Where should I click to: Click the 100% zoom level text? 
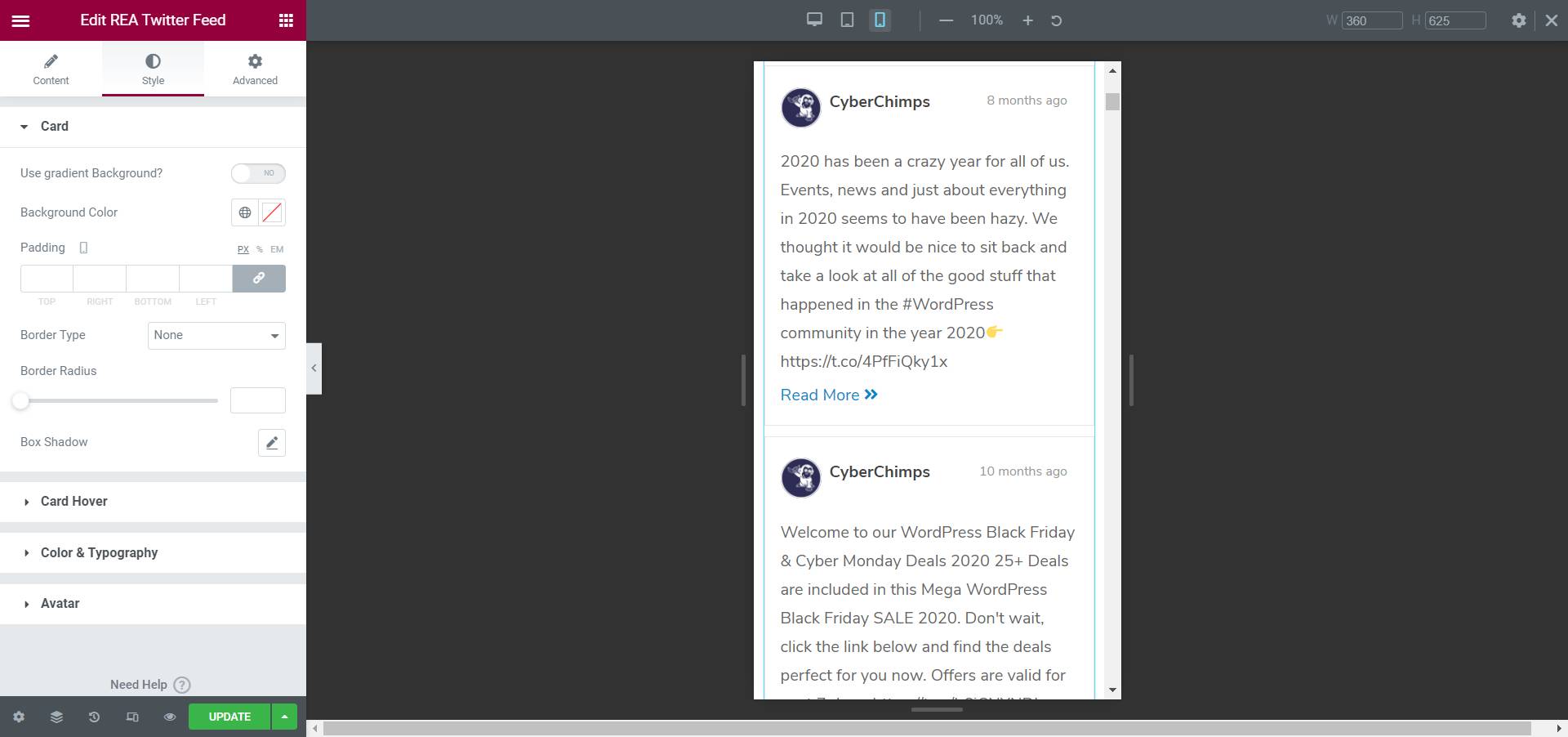[987, 20]
